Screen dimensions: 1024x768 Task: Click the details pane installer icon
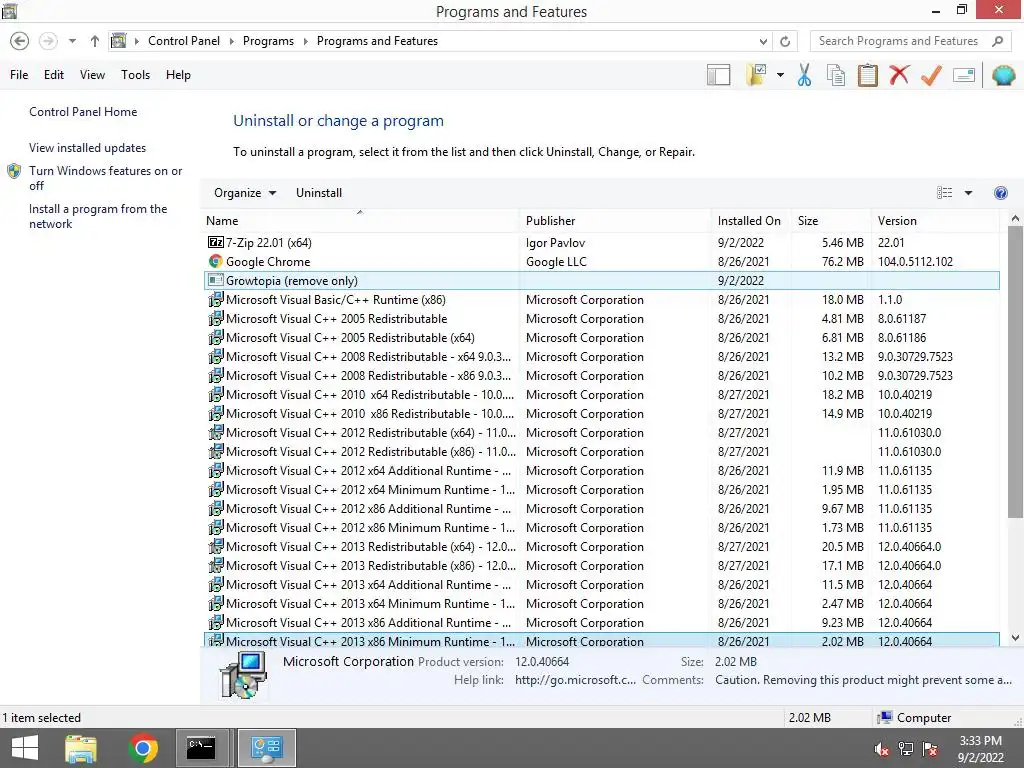[243, 675]
